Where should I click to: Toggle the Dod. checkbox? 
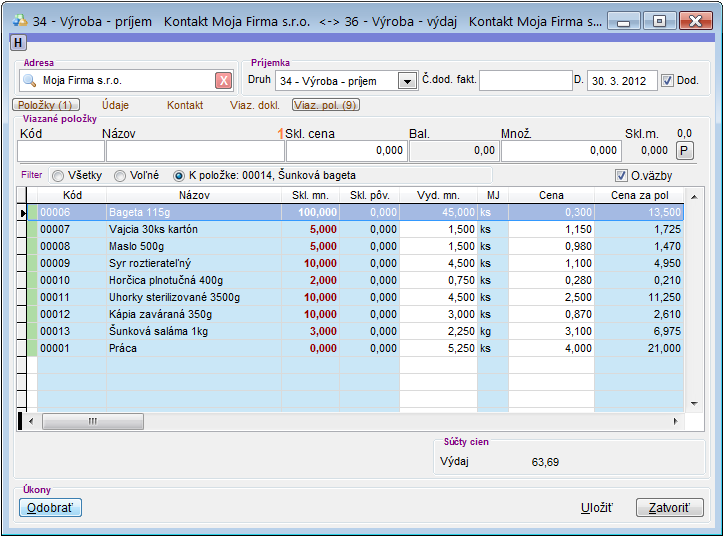pos(668,81)
